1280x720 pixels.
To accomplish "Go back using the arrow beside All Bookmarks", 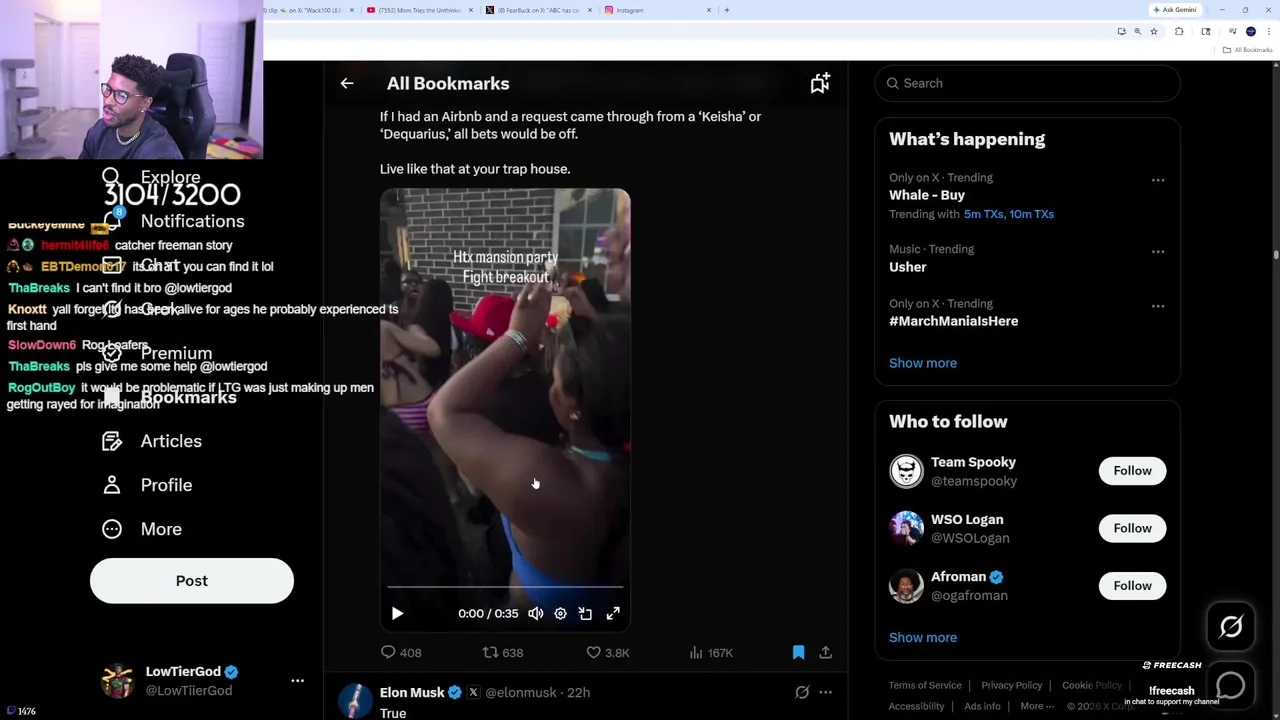I will pos(347,84).
